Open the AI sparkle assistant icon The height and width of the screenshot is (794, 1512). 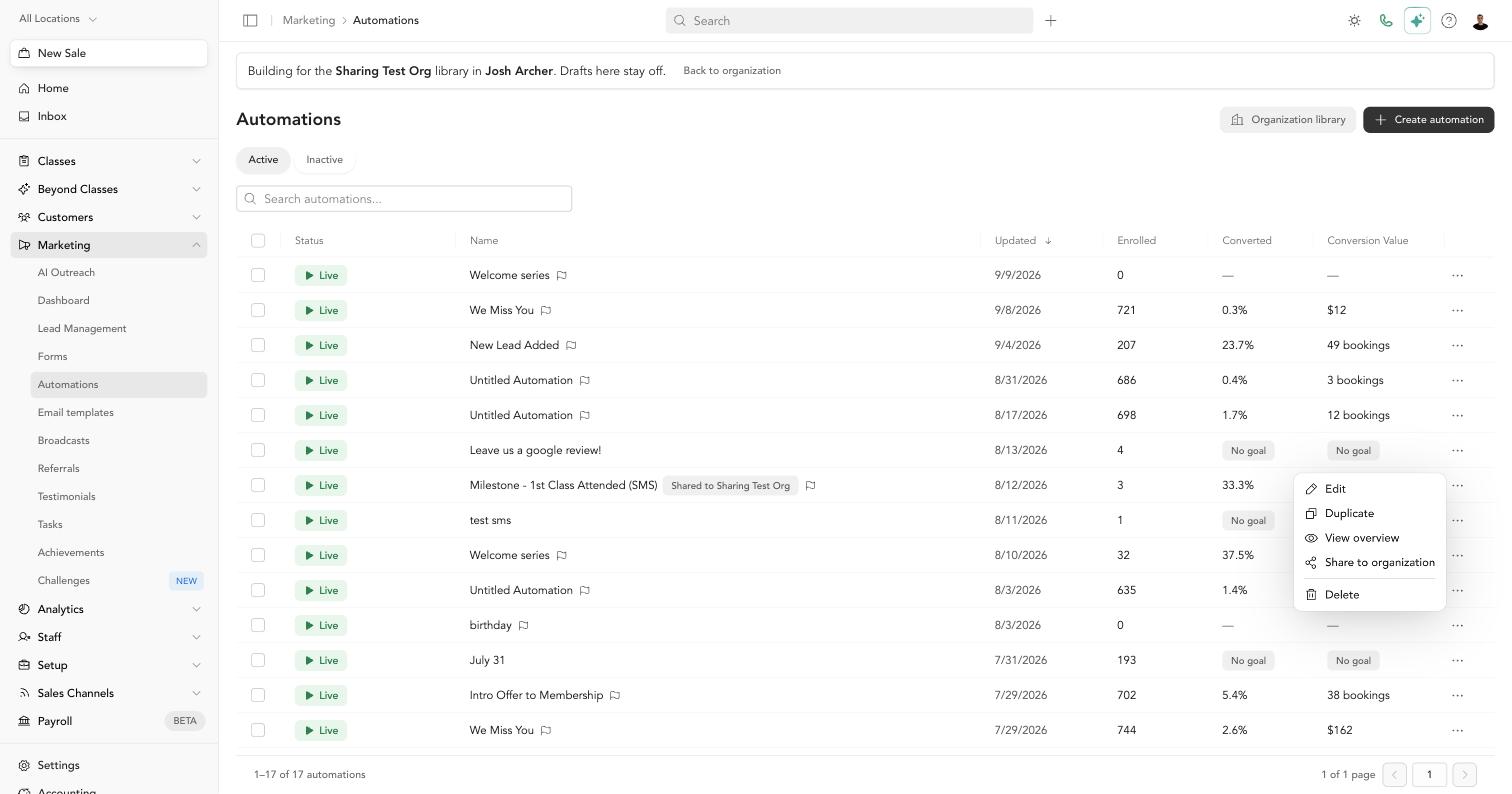[x=1417, y=20]
